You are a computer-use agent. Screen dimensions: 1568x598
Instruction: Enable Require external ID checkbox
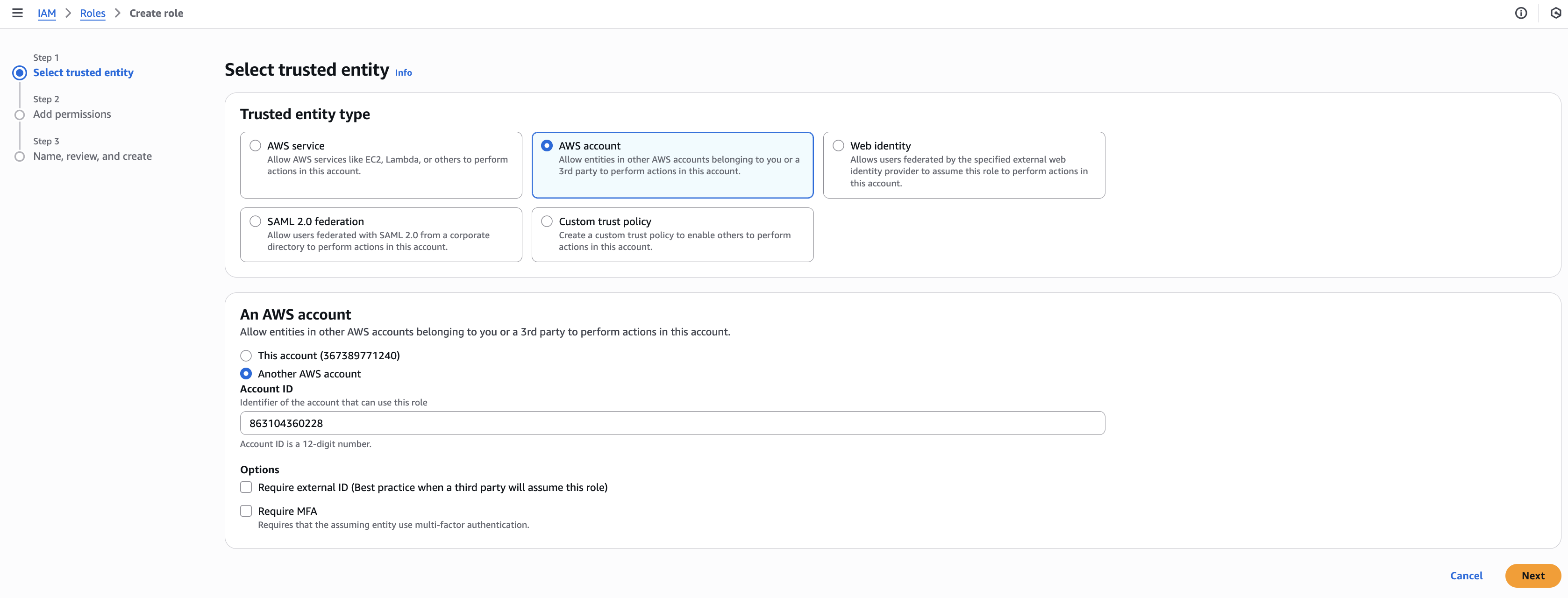point(246,487)
